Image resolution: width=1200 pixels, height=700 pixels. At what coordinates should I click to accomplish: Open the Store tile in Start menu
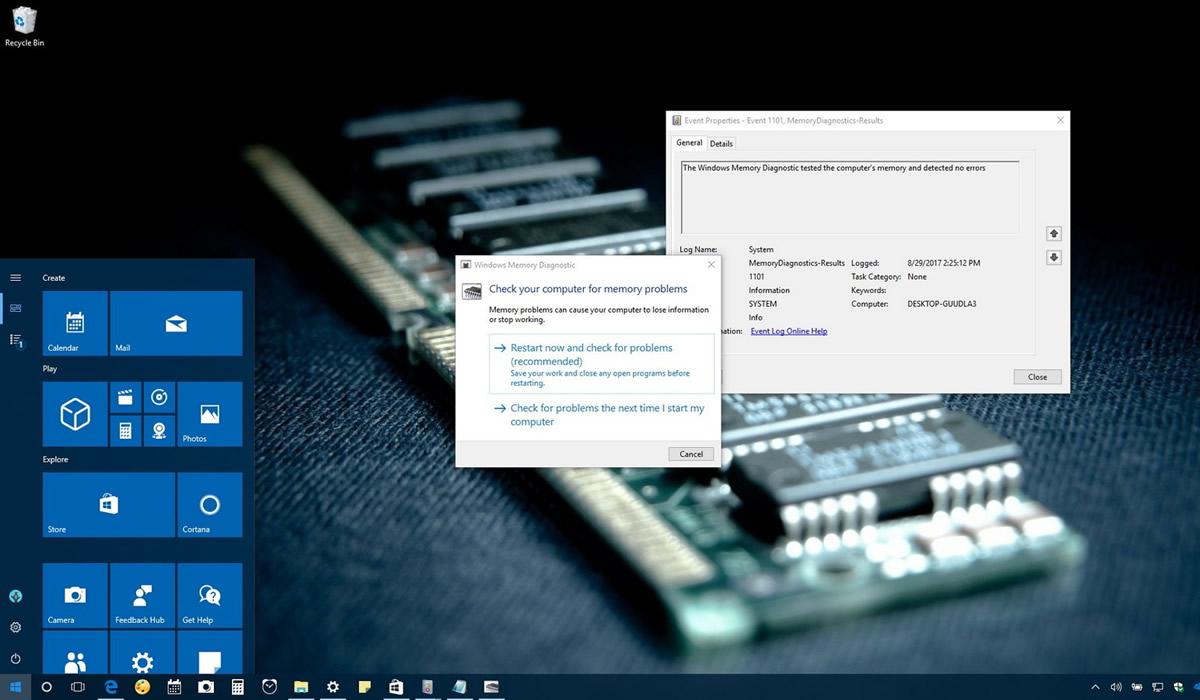(108, 505)
